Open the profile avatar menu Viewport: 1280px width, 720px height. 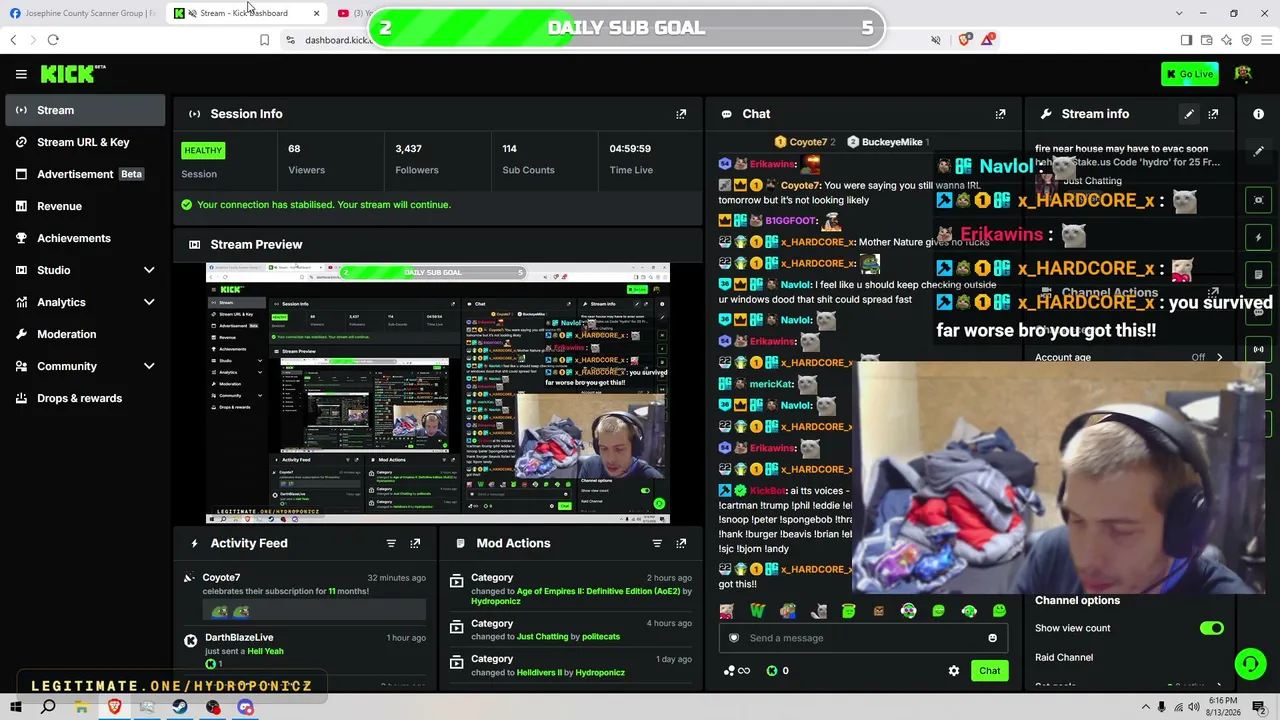point(1243,74)
